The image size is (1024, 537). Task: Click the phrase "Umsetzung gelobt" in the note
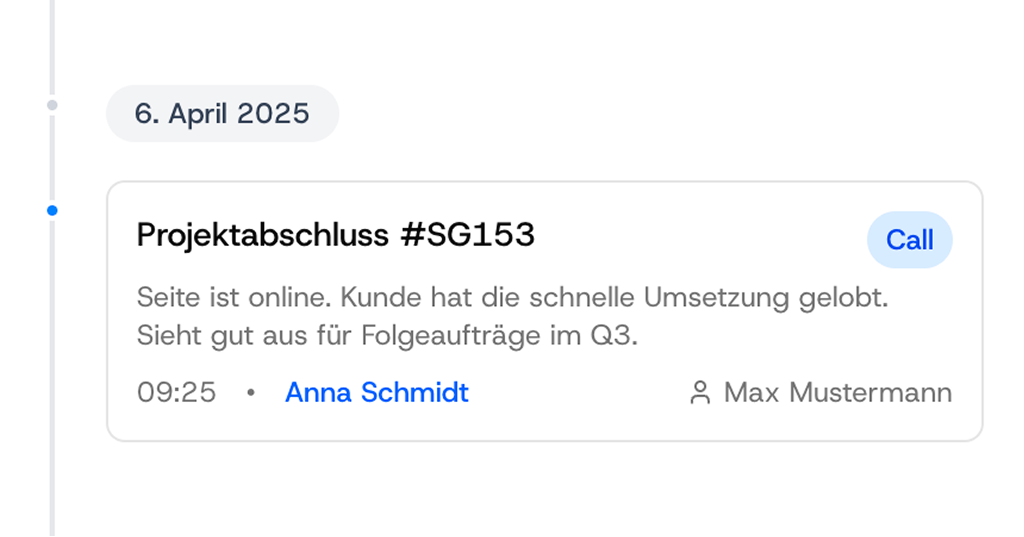pyautogui.click(x=766, y=298)
